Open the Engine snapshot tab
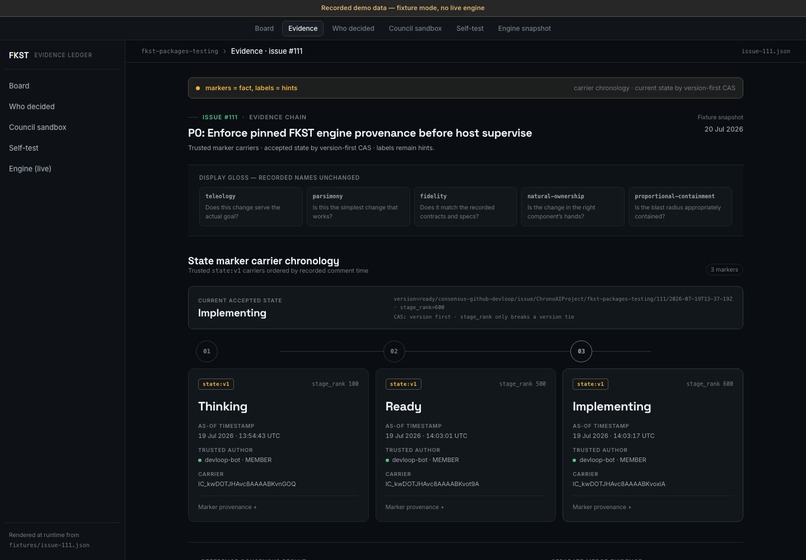 (x=524, y=29)
